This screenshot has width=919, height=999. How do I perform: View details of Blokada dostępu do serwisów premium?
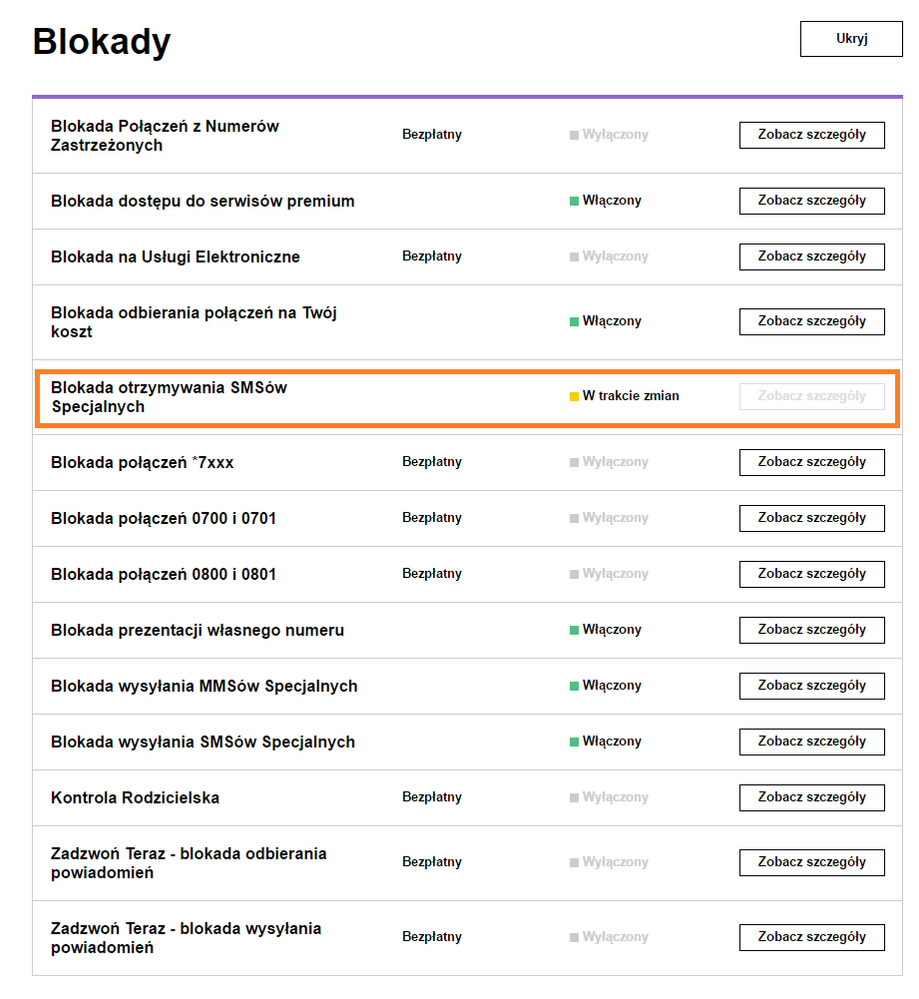click(x=811, y=201)
